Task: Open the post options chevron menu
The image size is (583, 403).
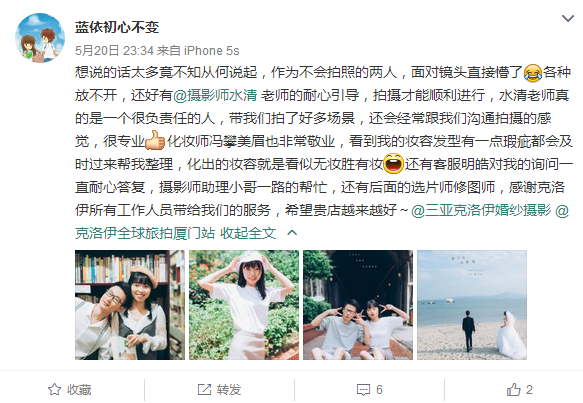Action: tap(567, 18)
